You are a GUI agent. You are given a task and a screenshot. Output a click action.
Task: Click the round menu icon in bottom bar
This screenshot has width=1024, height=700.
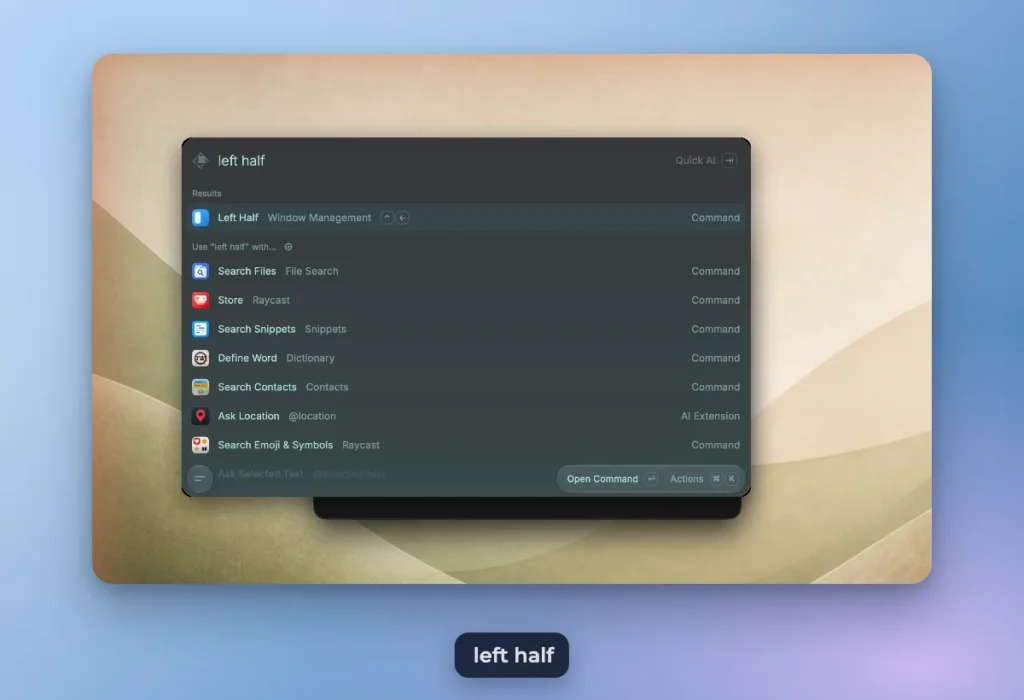click(200, 479)
